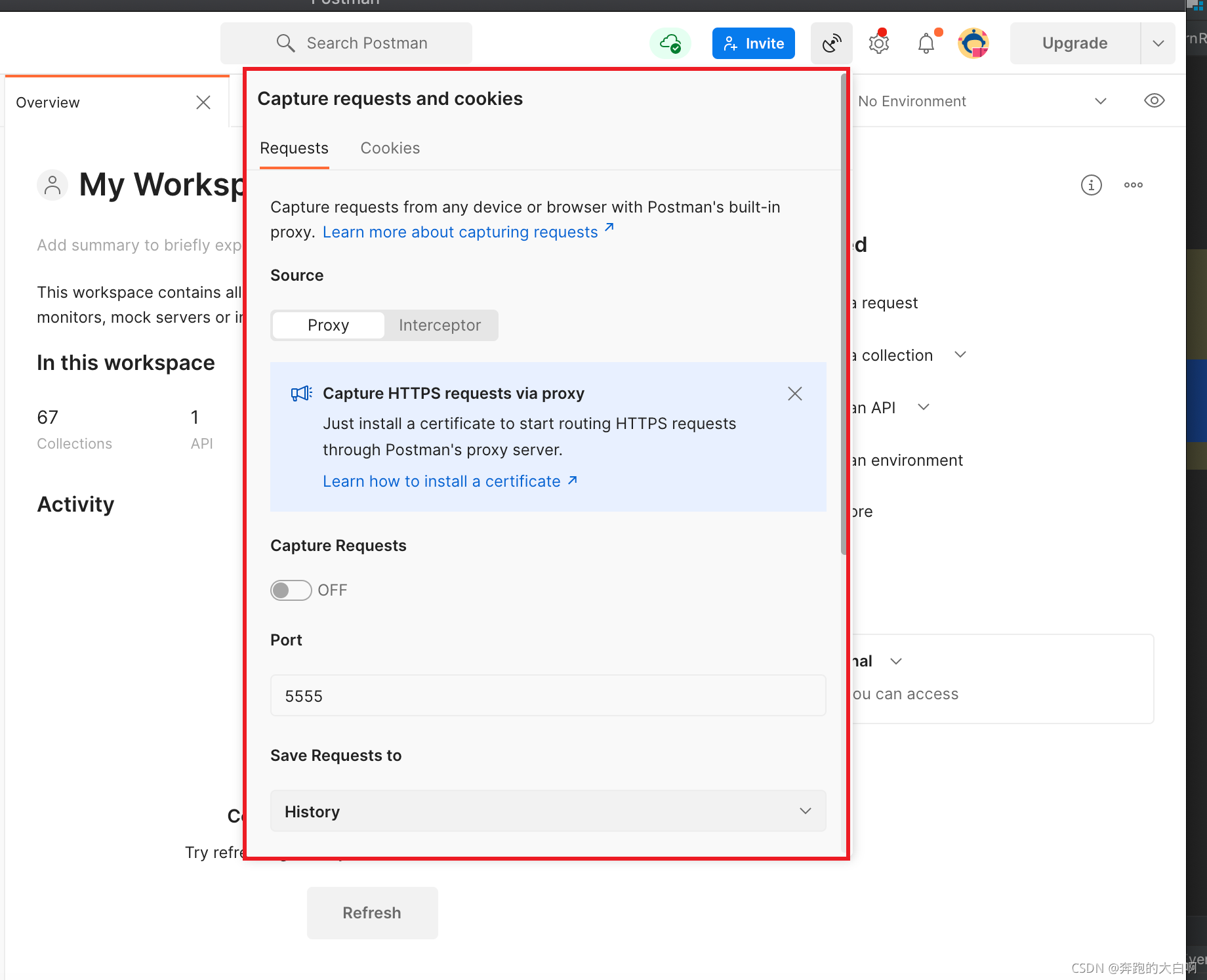Open the notifications bell
The height and width of the screenshot is (980, 1207).
(926, 43)
